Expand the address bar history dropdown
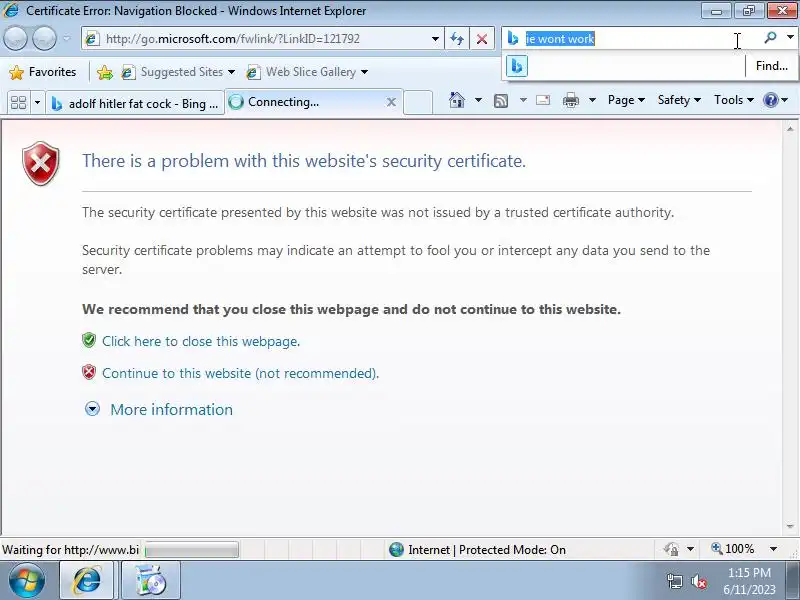The image size is (800, 600). pos(435,39)
